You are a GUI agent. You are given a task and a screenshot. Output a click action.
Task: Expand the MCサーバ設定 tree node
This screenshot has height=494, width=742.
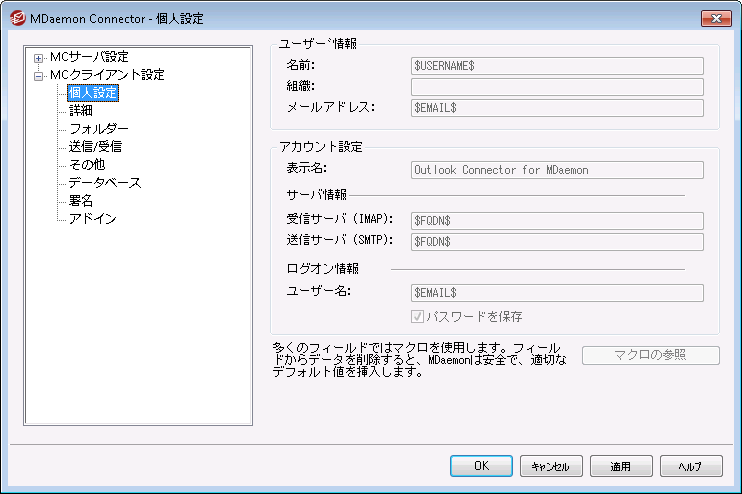pyautogui.click(x=38, y=58)
